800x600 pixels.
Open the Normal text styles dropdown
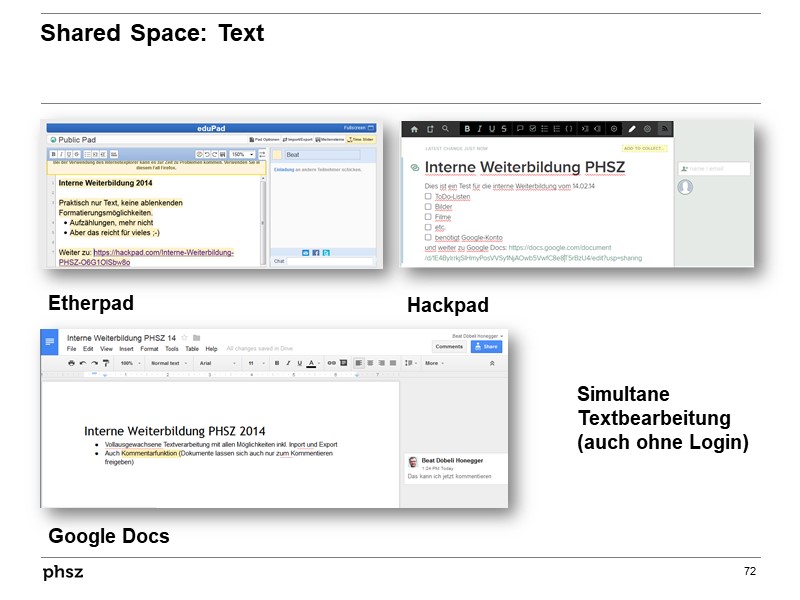click(x=164, y=364)
